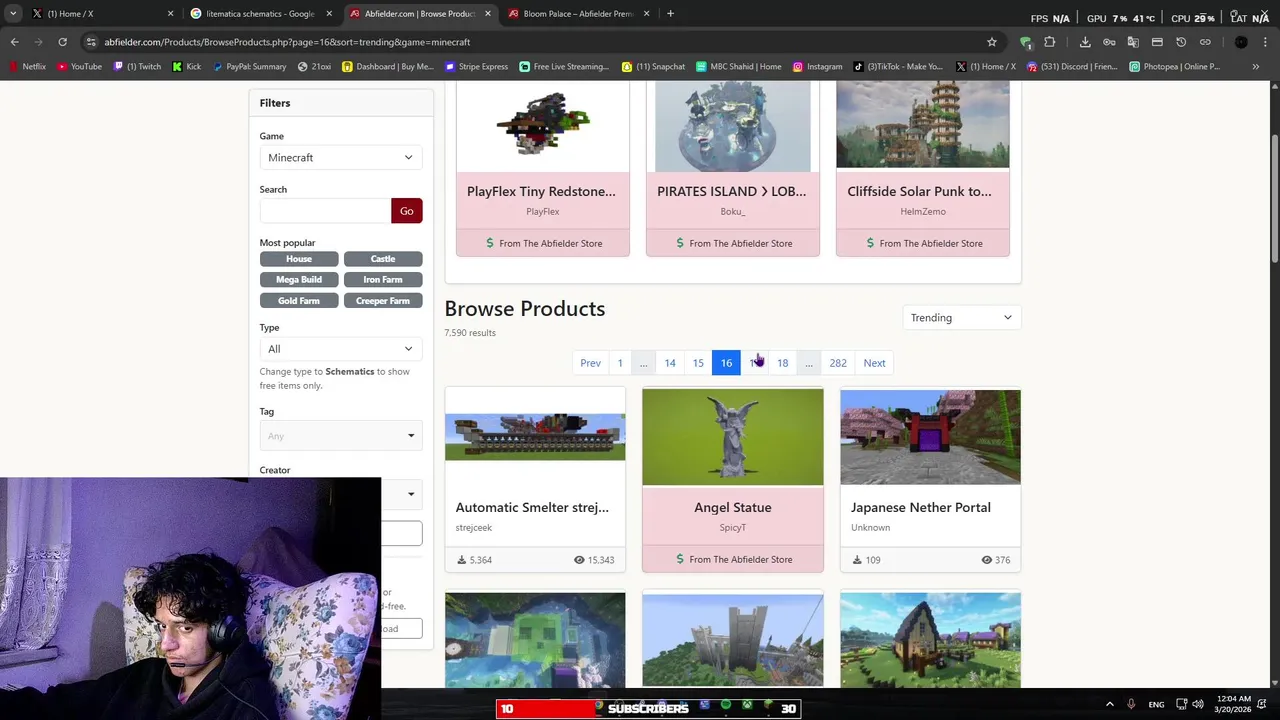Select the House popular tag
This screenshot has height=720, width=1280.
coord(298,258)
